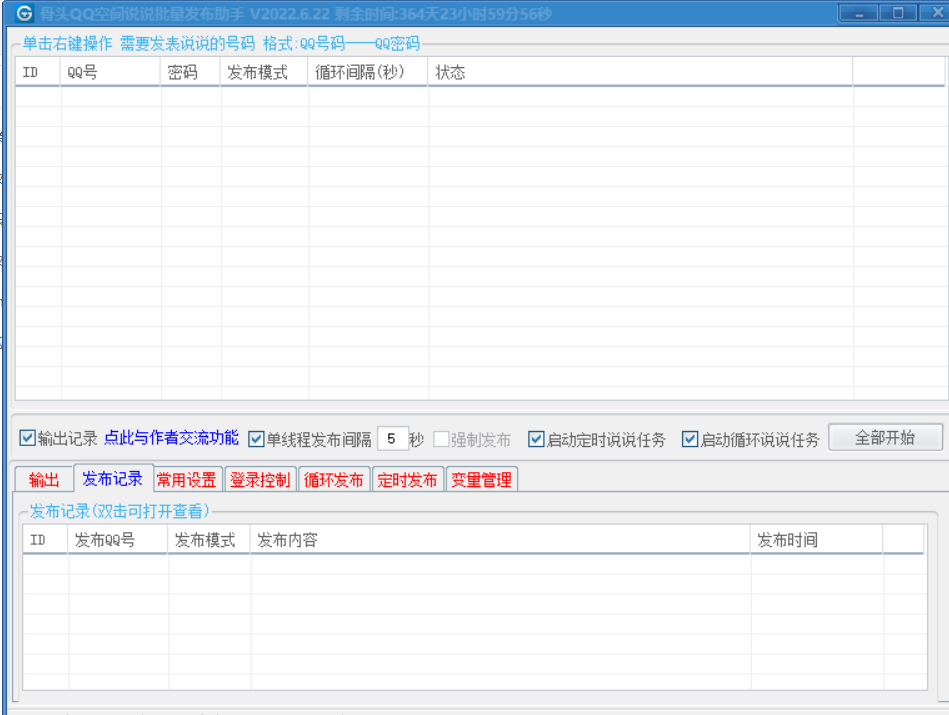Select the 状态 column header

pos(640,72)
